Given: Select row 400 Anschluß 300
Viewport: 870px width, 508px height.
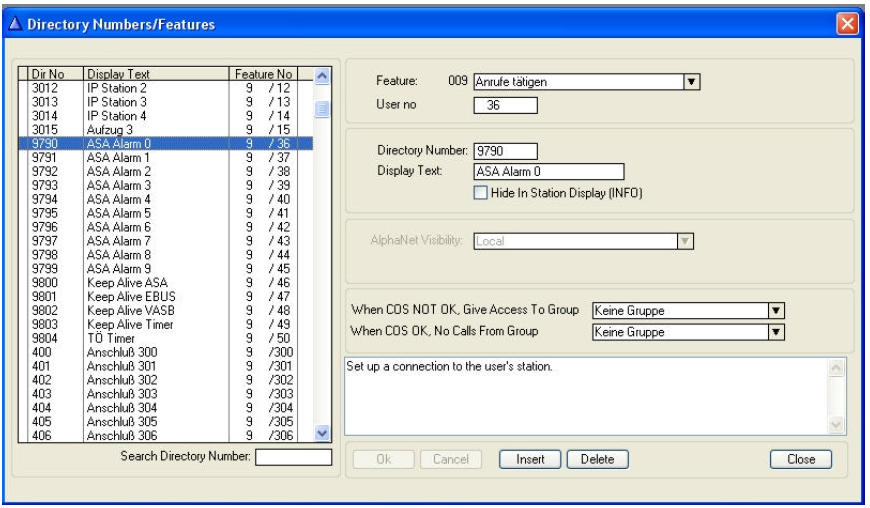Looking at the screenshot, I should 166,352.
